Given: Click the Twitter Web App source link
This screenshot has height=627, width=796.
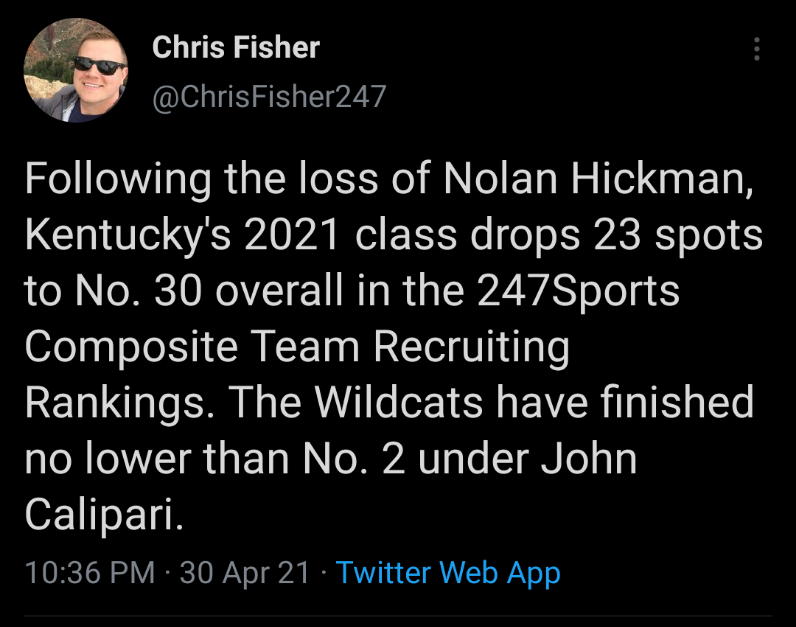Looking at the screenshot, I should click(448, 573).
